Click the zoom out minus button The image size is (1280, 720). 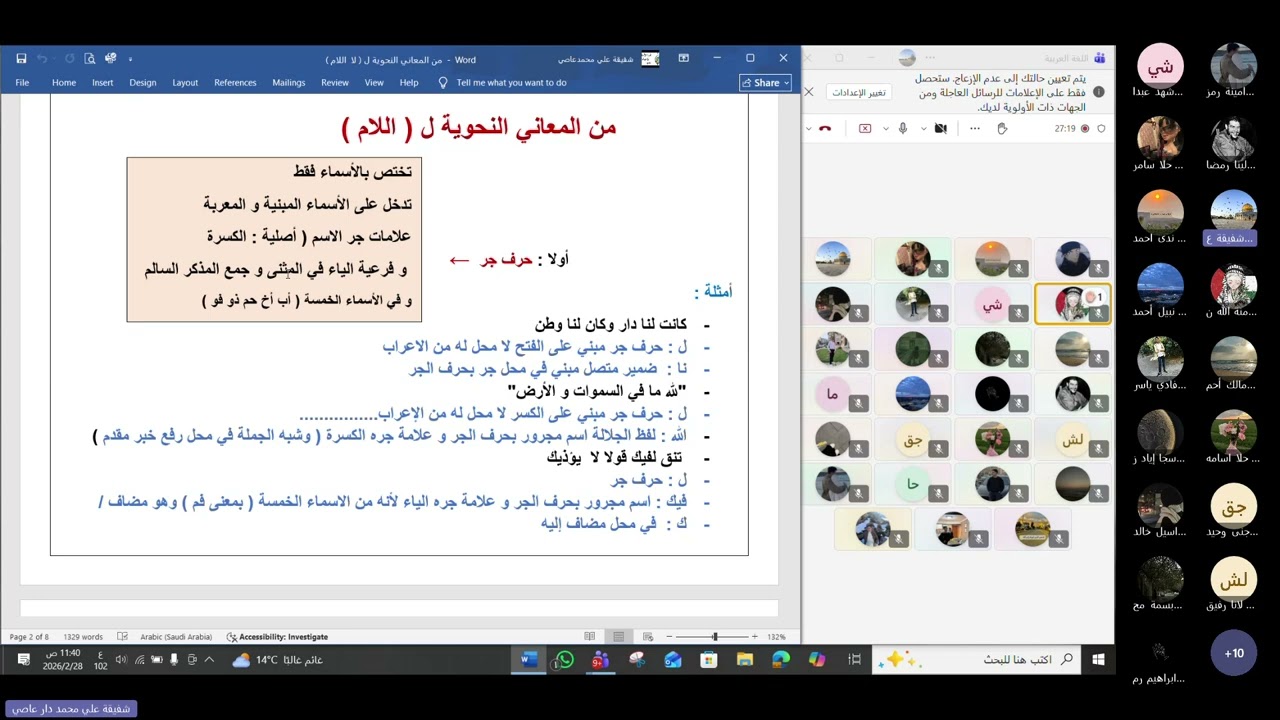pyautogui.click(x=668, y=636)
